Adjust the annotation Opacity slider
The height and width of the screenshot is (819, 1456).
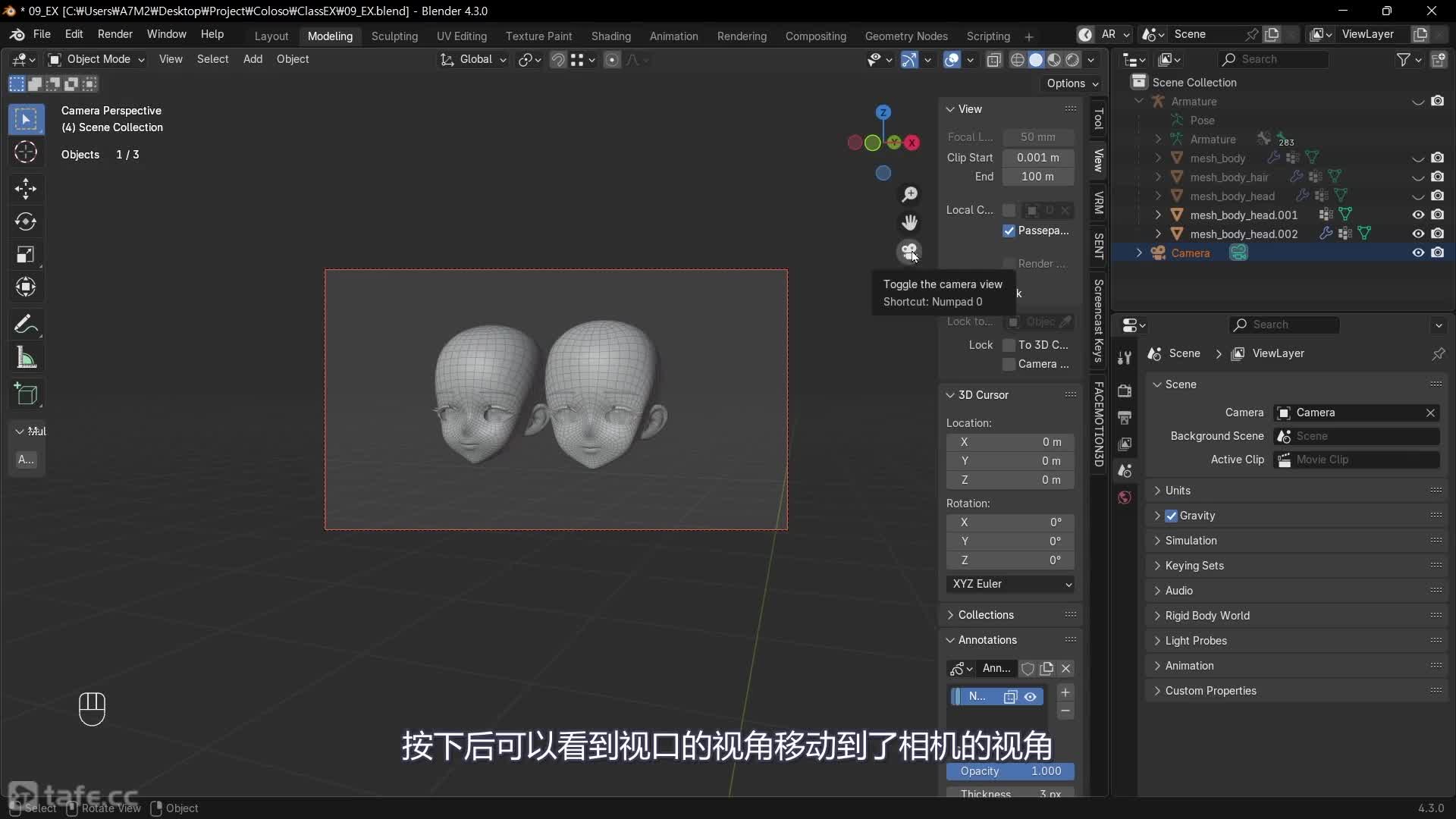pos(1010,771)
